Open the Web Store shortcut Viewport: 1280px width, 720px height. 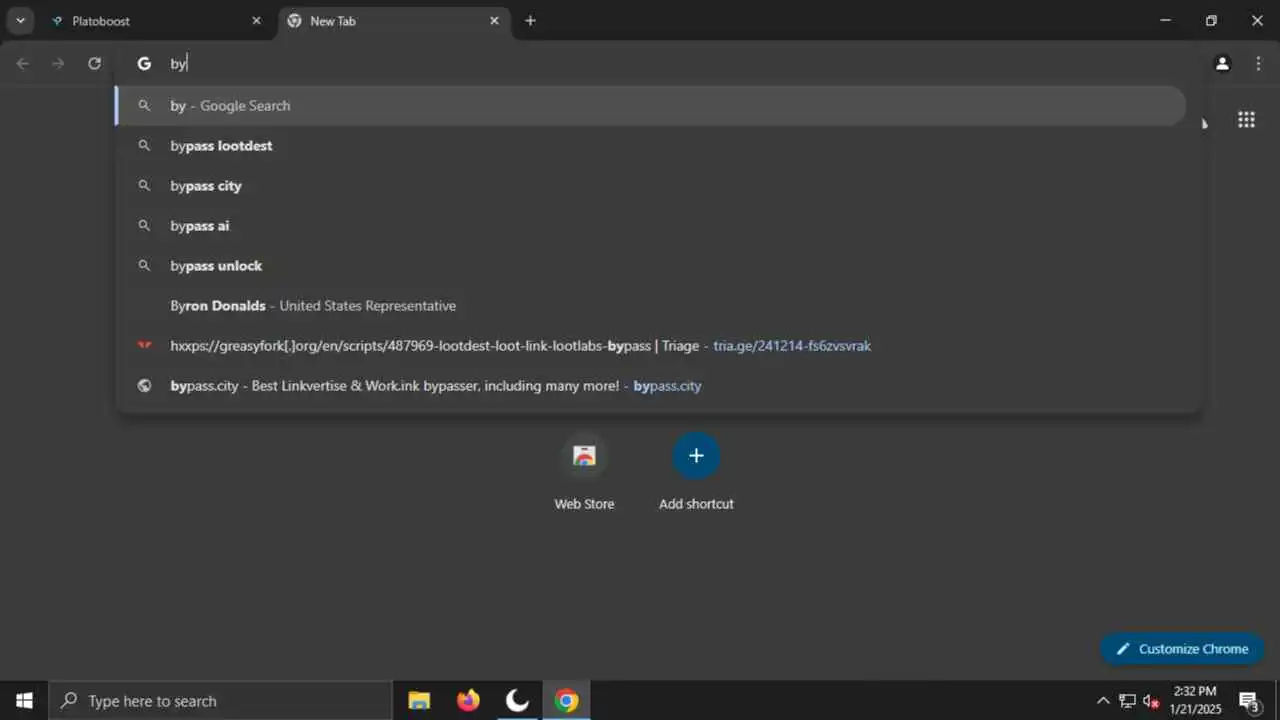[584, 472]
